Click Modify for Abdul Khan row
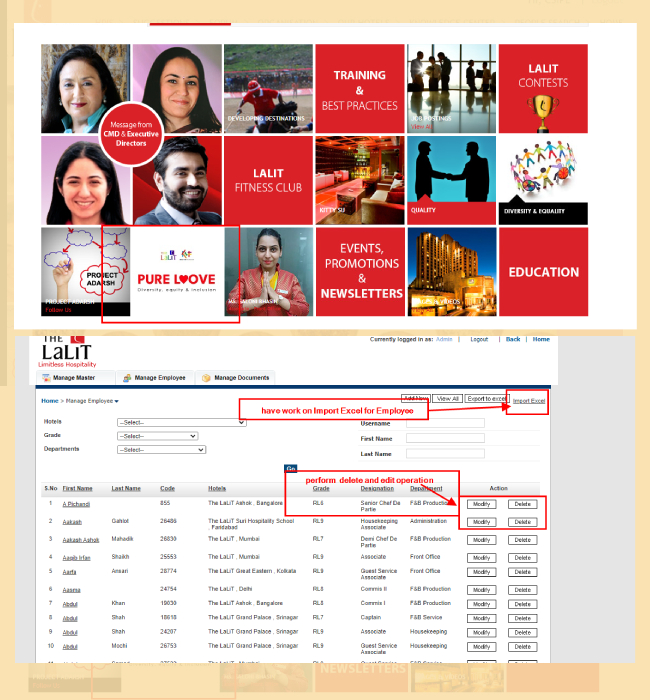Viewport: 650px width, 700px height. [x=481, y=604]
